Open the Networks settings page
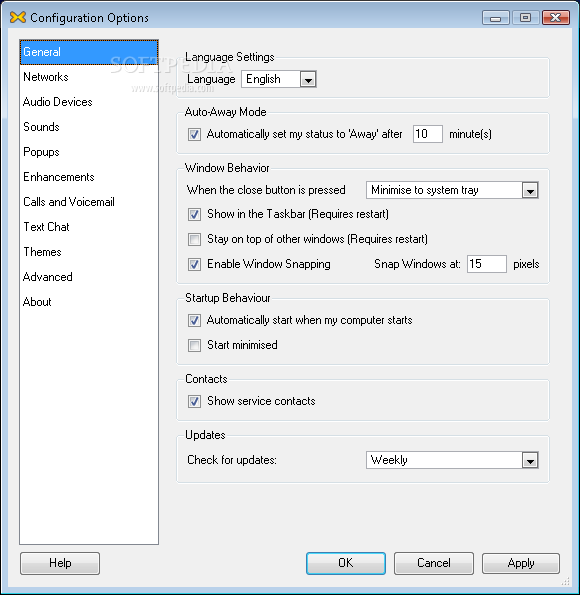This screenshot has height=595, width=580. 89,77
